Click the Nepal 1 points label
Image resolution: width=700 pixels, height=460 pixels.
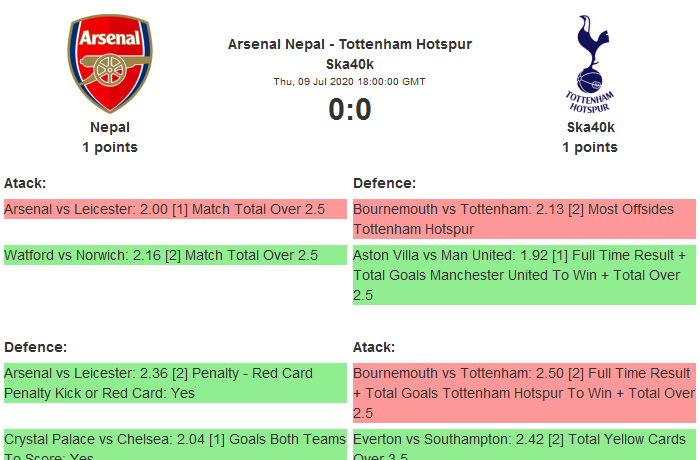(110, 147)
